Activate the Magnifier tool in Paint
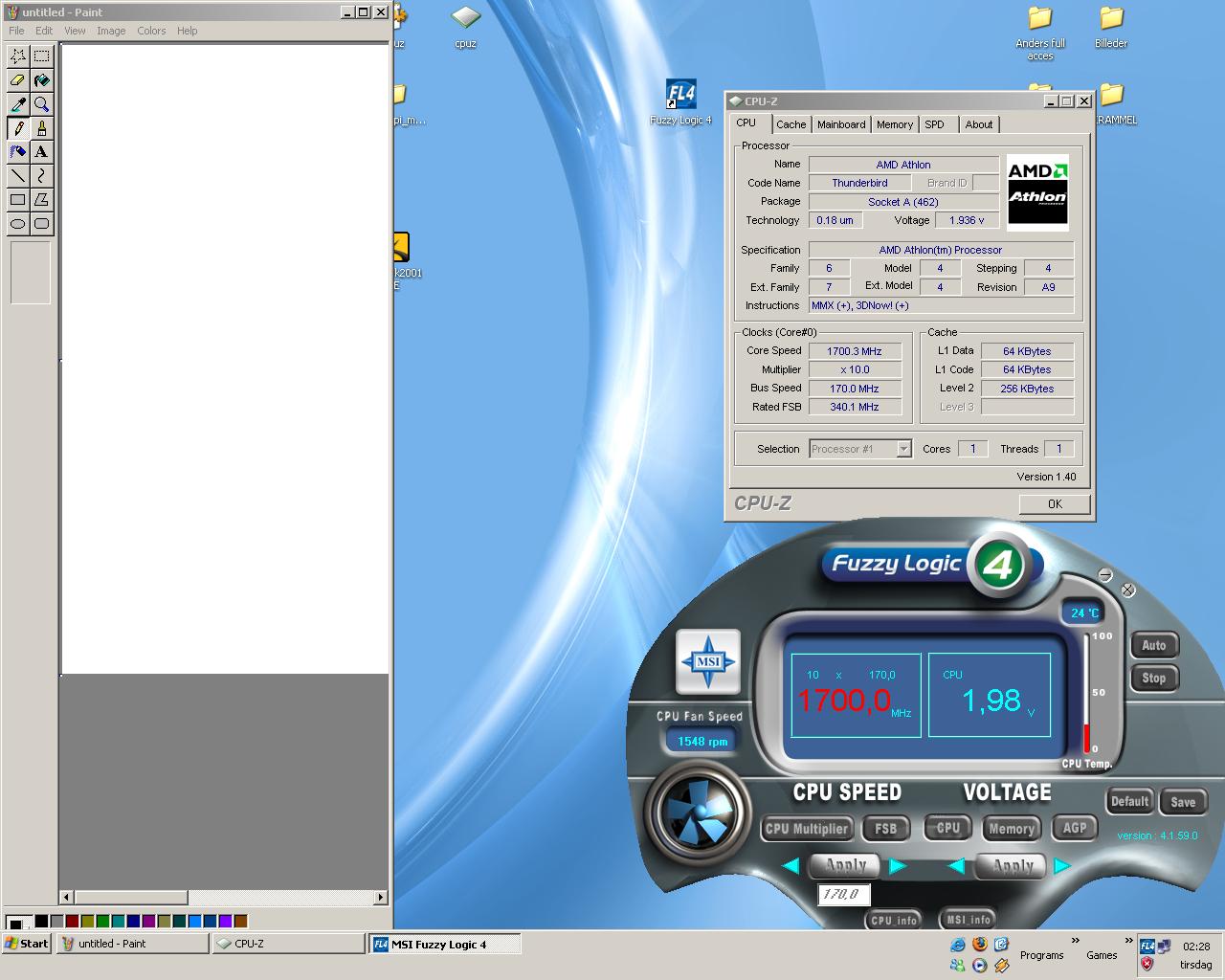This screenshot has height=980, width=1225. (41, 104)
